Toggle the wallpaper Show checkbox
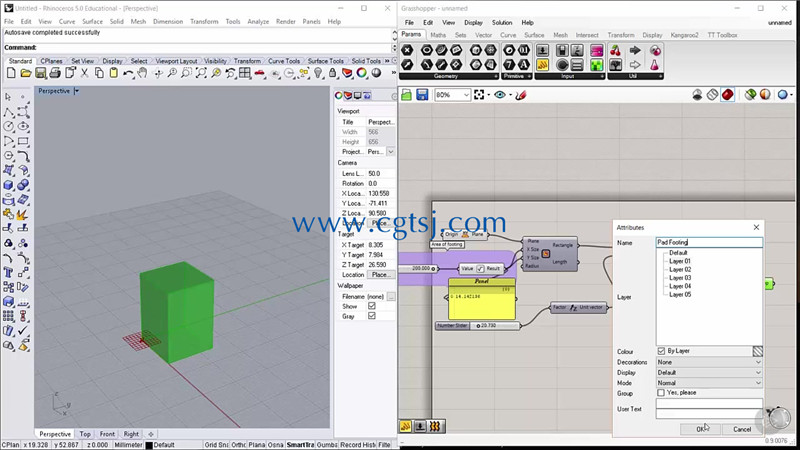 372,306
